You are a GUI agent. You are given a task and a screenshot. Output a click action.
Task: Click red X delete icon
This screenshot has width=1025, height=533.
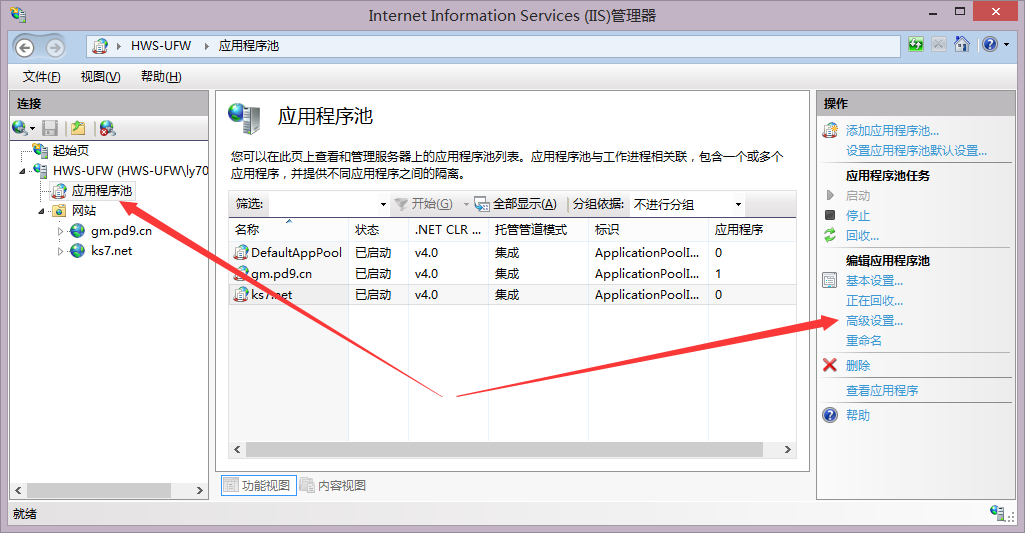click(830, 365)
